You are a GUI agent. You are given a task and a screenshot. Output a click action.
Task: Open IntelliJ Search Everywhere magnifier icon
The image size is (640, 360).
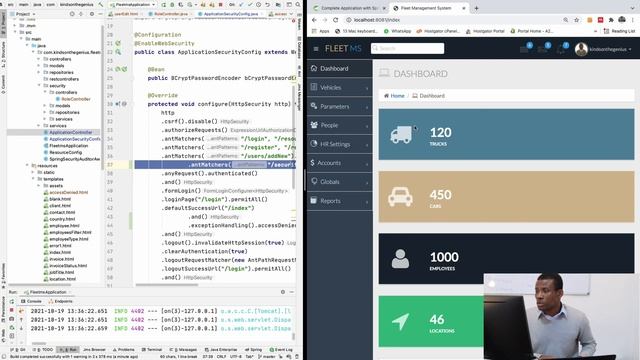tap(298, 4)
